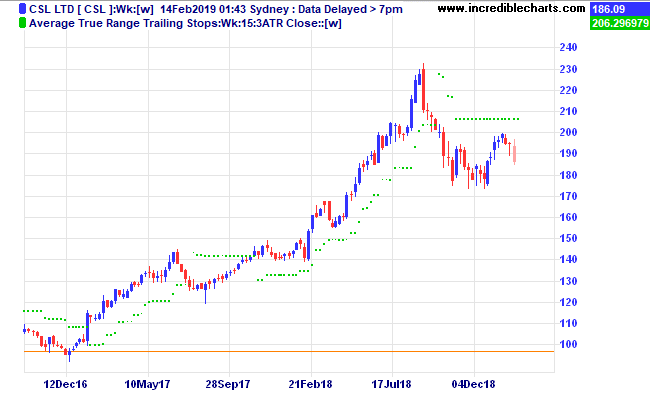651x395 pixels.
Task: Click the tall red candle at the 230 peak
Action: click(423, 88)
